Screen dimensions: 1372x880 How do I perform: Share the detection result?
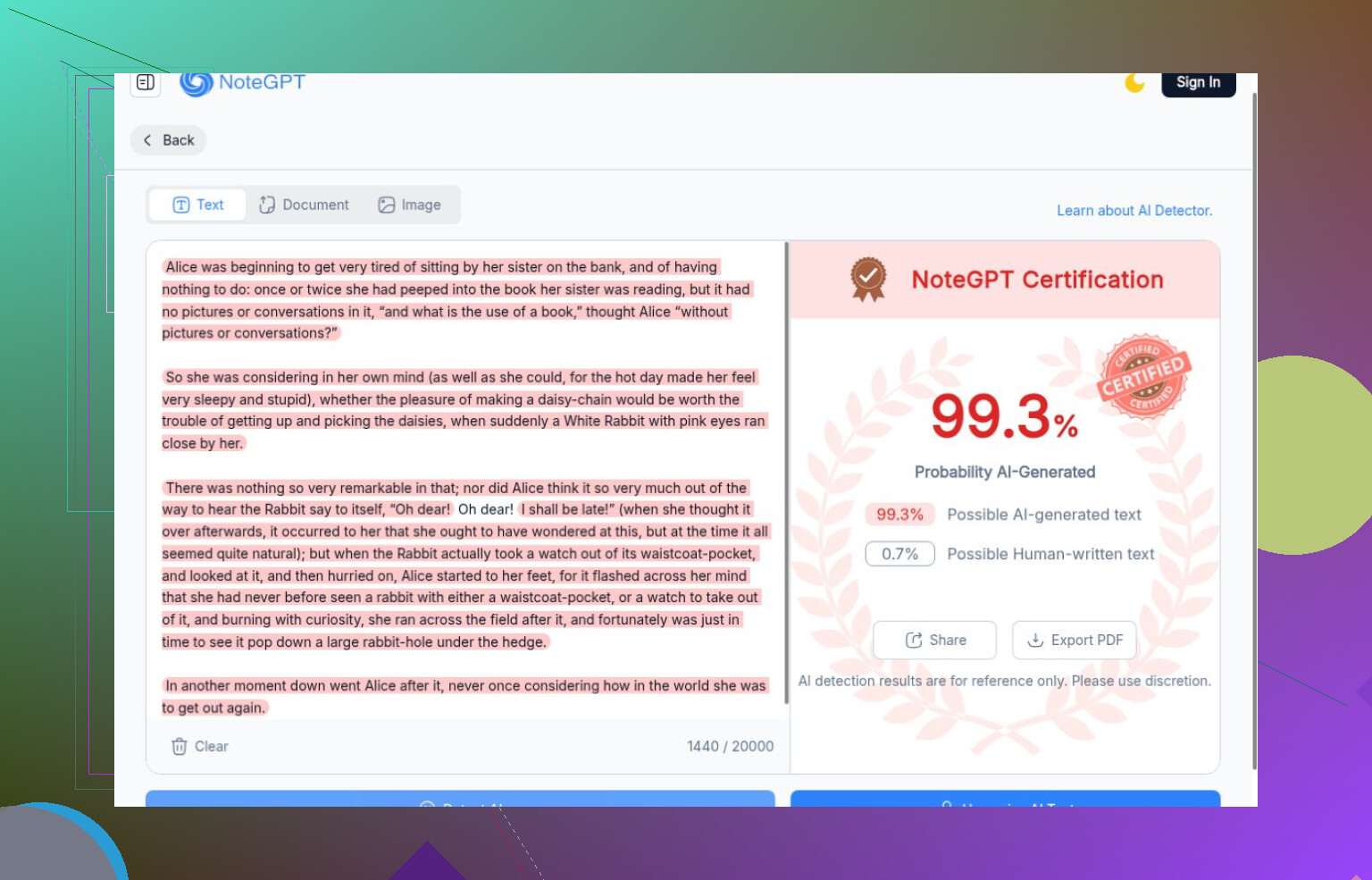tap(934, 640)
